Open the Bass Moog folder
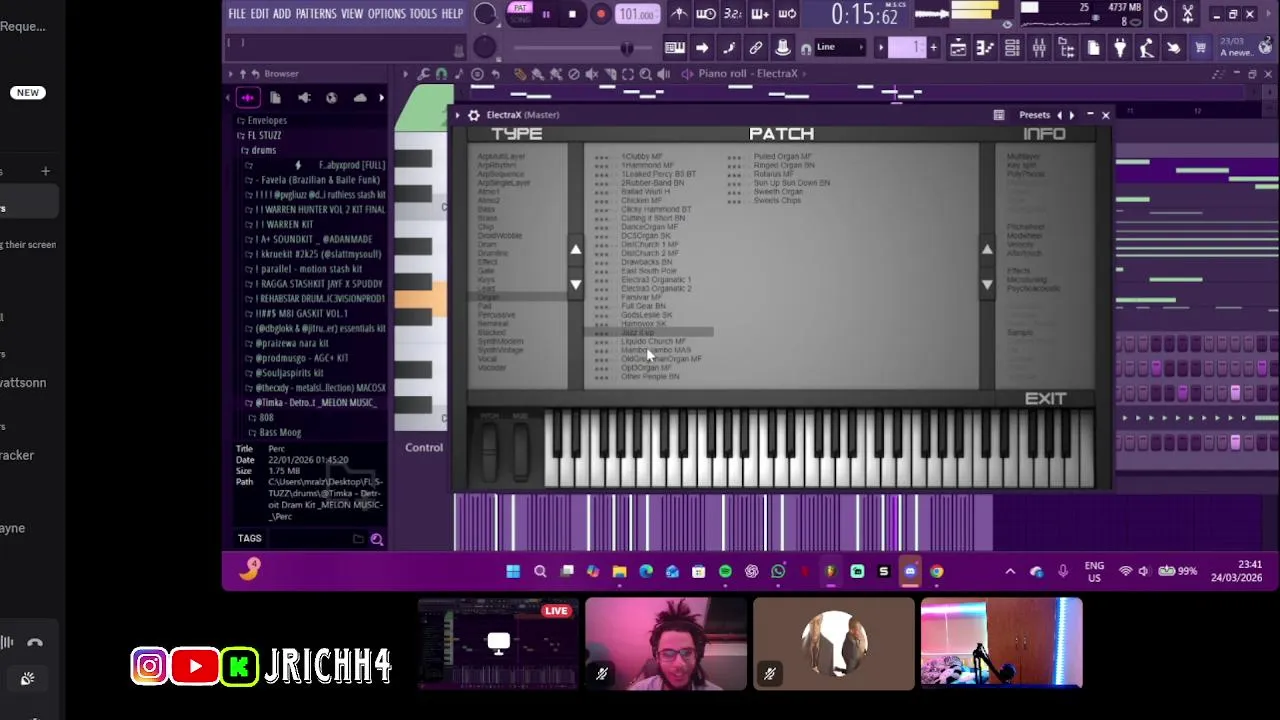Image resolution: width=1280 pixels, height=720 pixels. click(x=278, y=432)
